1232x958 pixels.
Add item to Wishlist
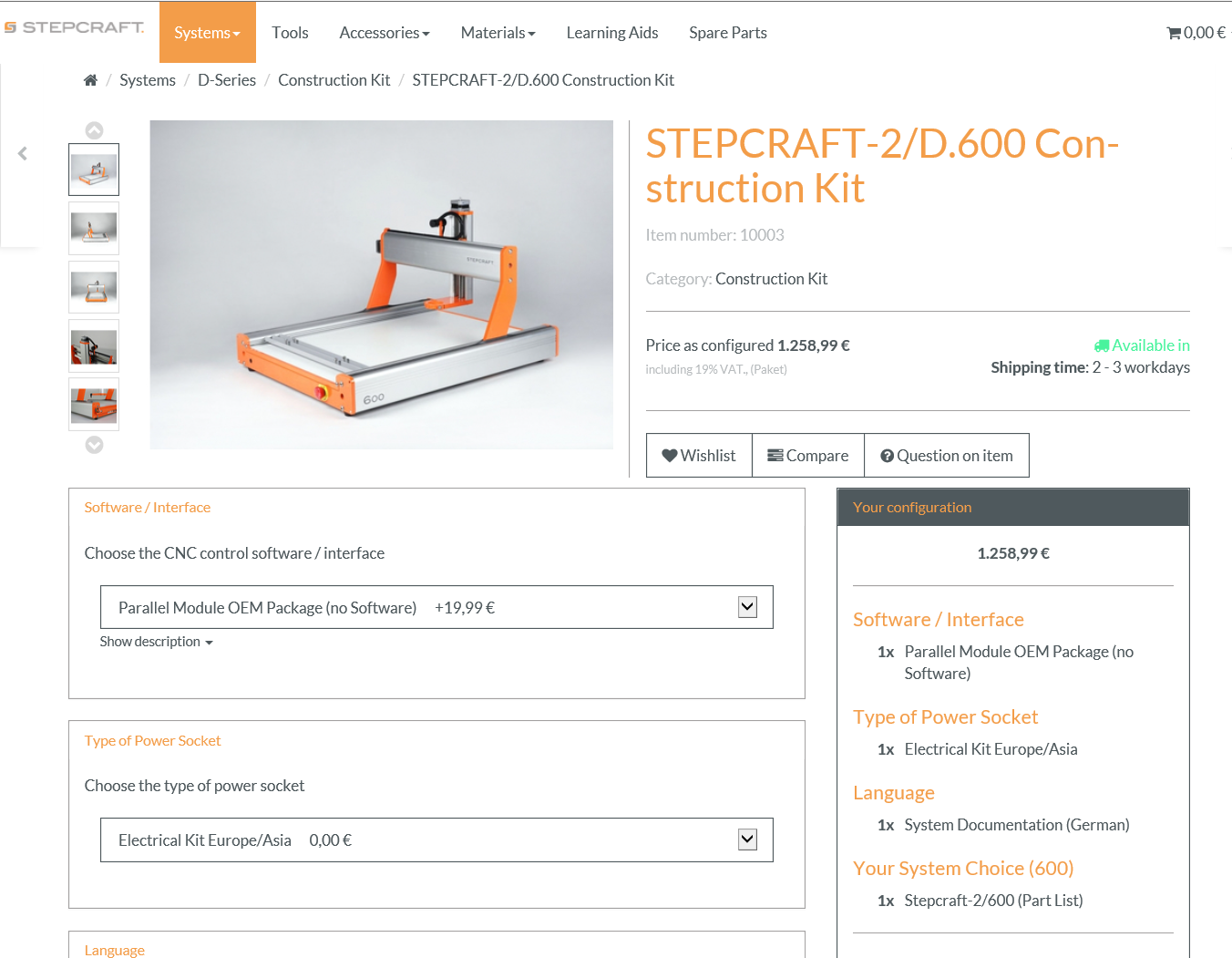(699, 456)
